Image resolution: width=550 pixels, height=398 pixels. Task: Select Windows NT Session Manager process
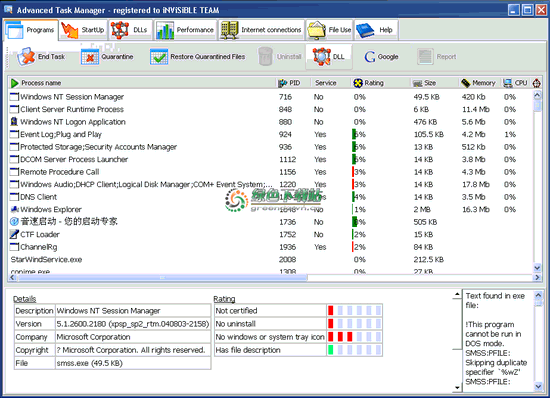pyautogui.click(x=271, y=97)
